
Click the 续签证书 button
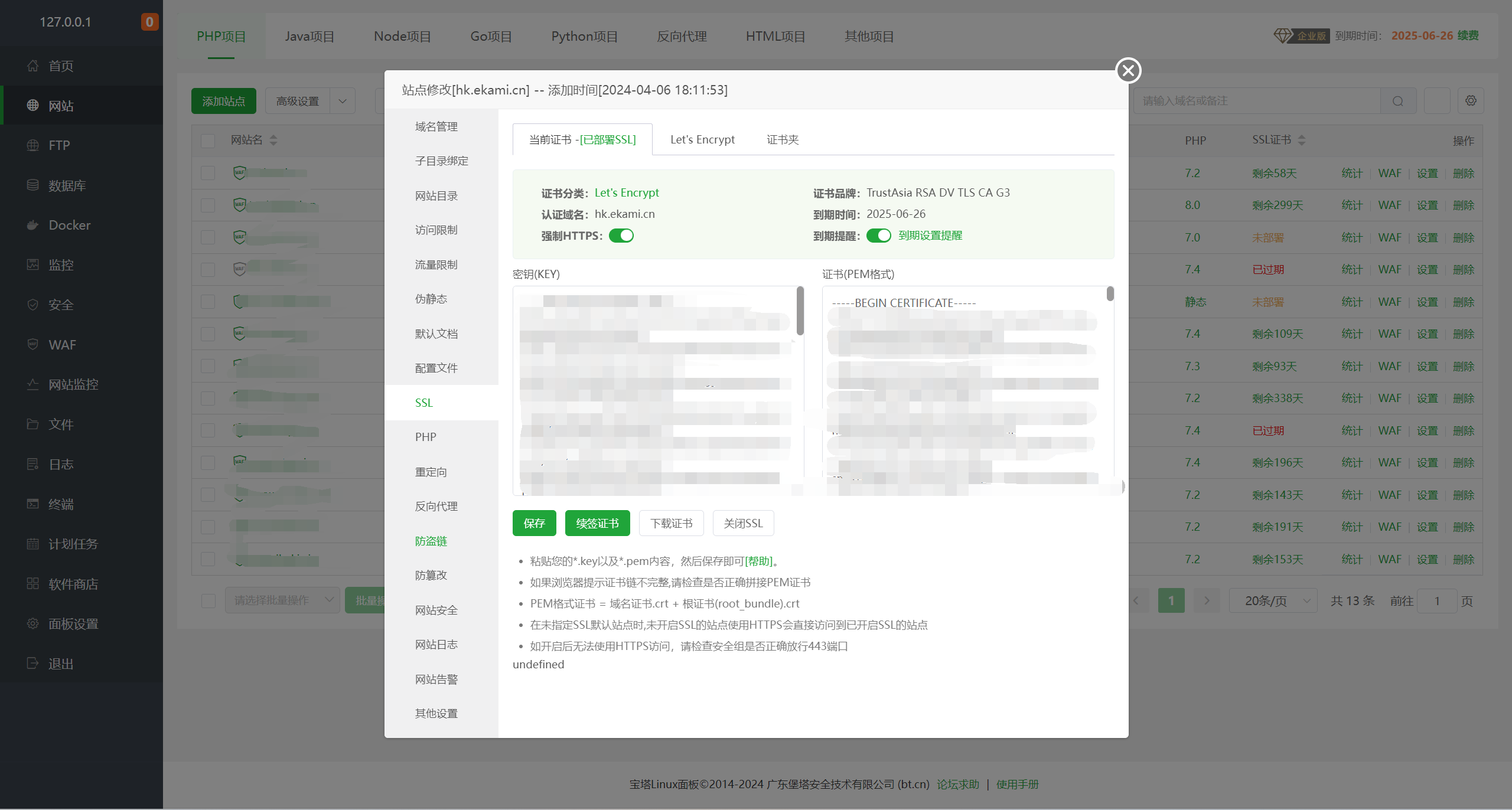(x=597, y=523)
